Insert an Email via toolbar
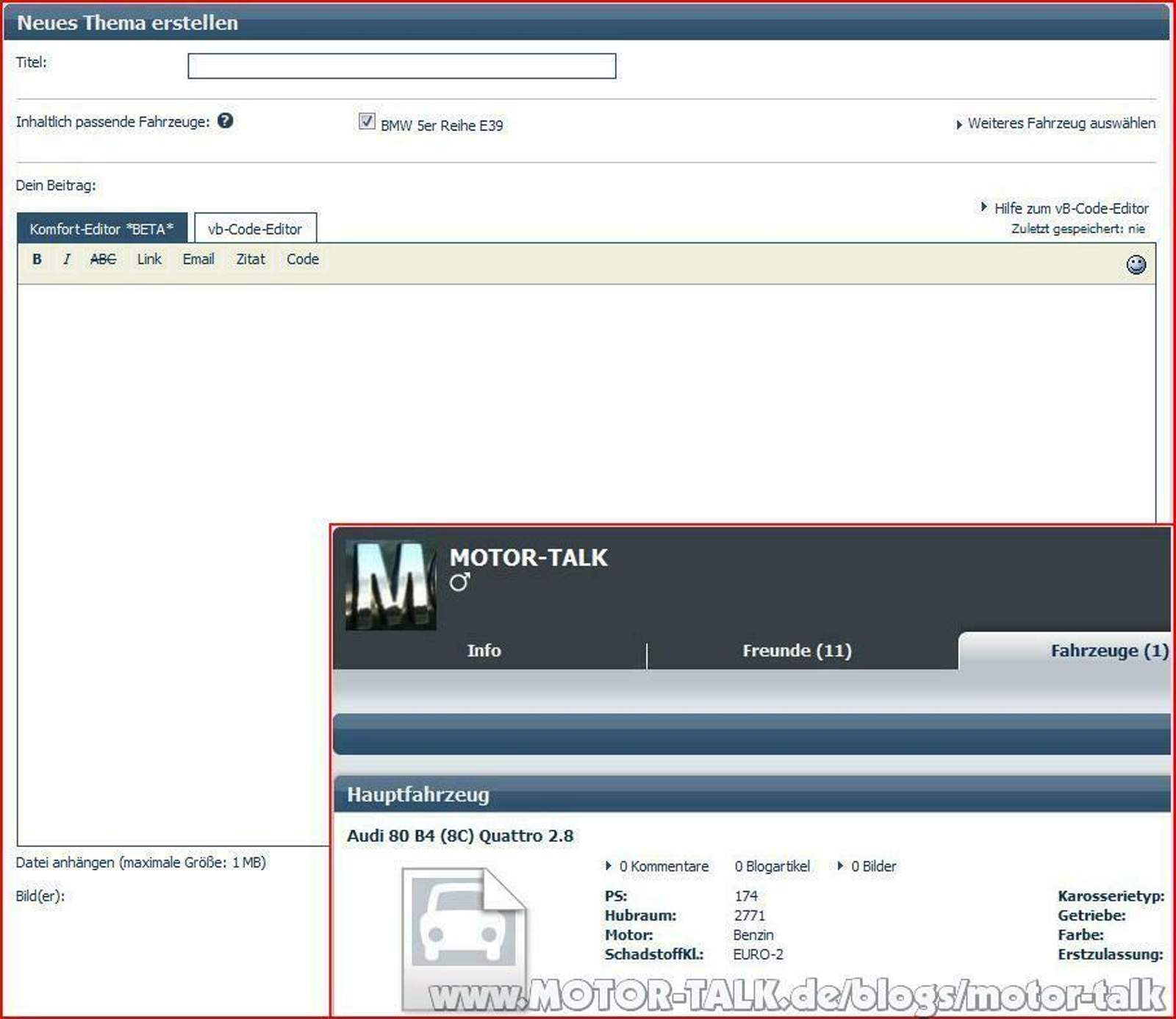Viewport: 1176px width, 1019px height. (198, 260)
